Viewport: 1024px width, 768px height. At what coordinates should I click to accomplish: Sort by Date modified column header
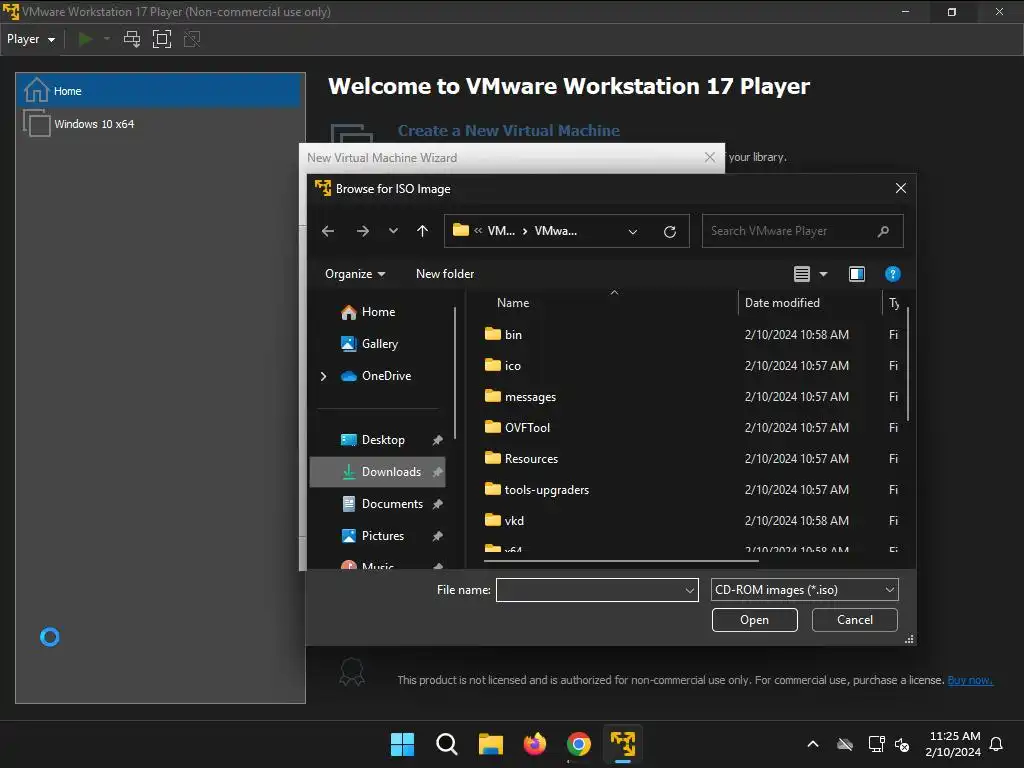coord(782,303)
